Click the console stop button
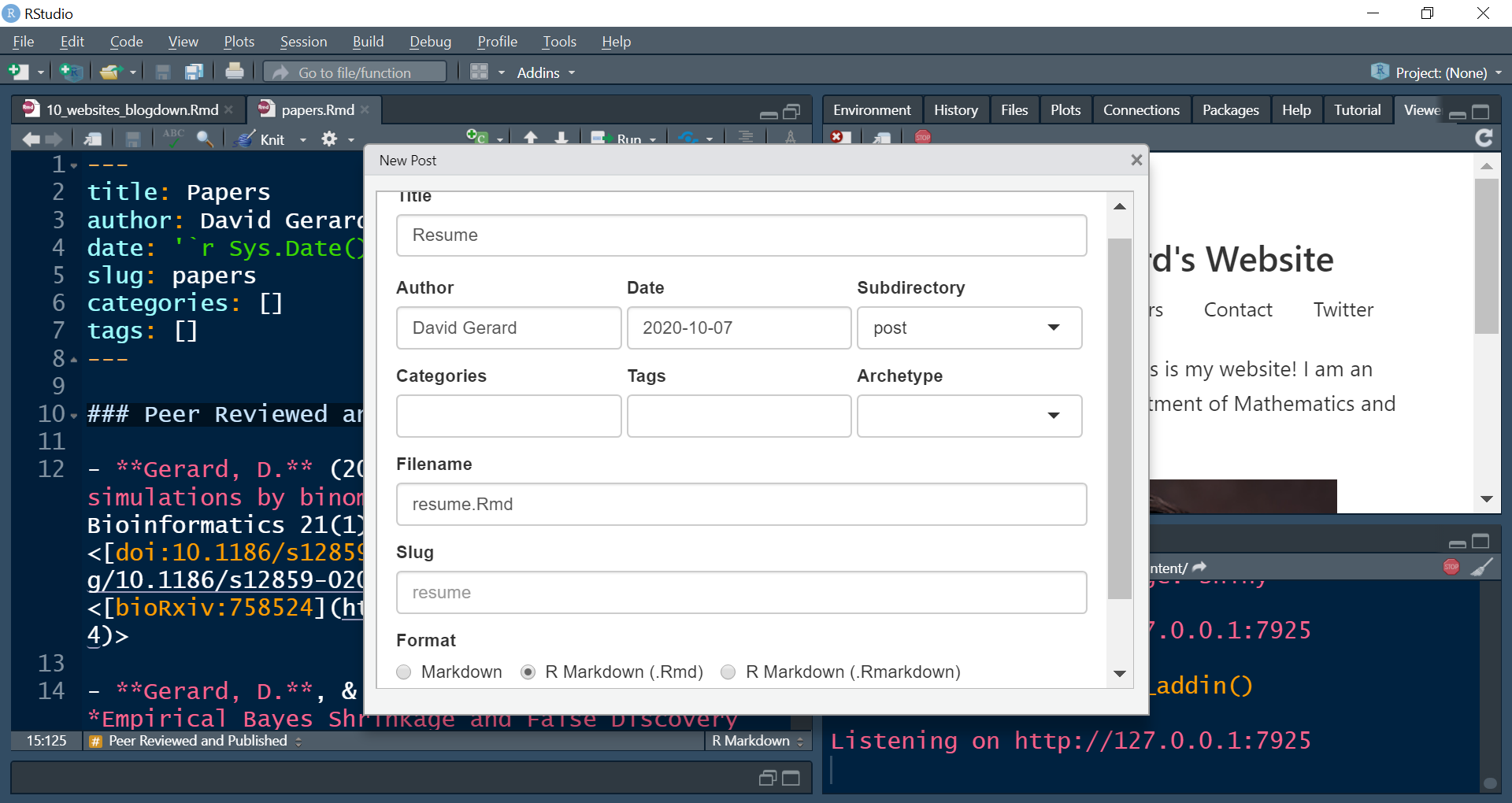Viewport: 1512px width, 803px height. pos(1451,567)
